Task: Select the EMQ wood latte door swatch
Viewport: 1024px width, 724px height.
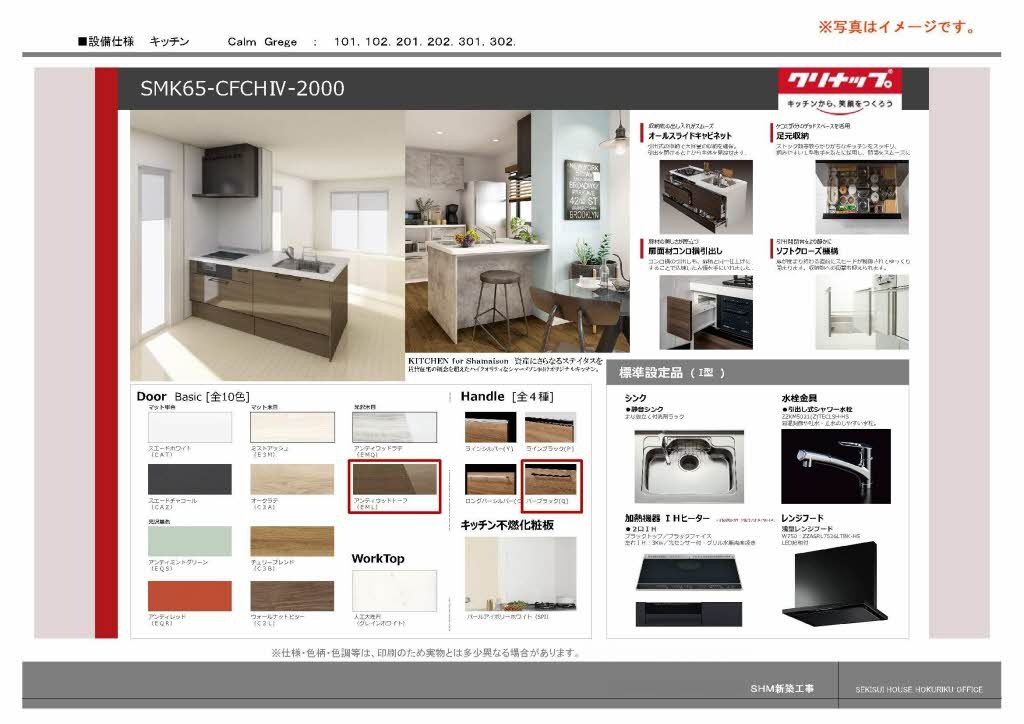Action: (394, 428)
